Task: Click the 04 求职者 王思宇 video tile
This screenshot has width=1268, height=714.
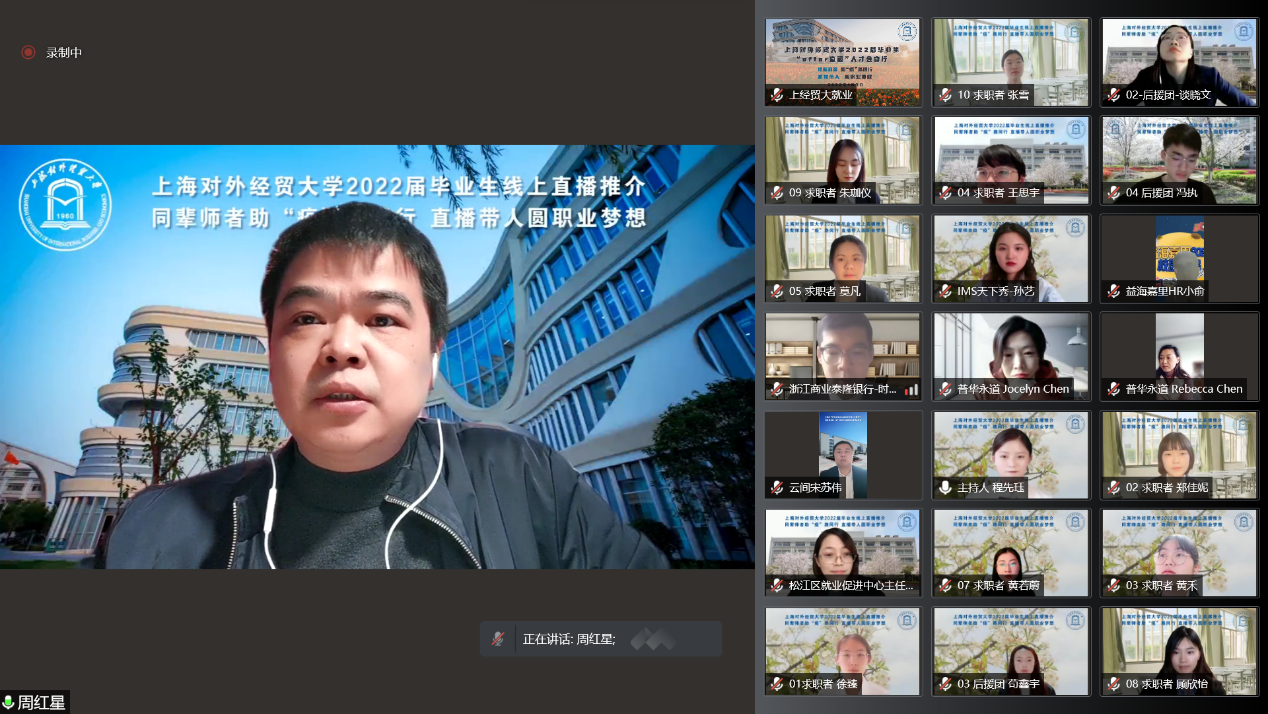Action: tap(1011, 159)
